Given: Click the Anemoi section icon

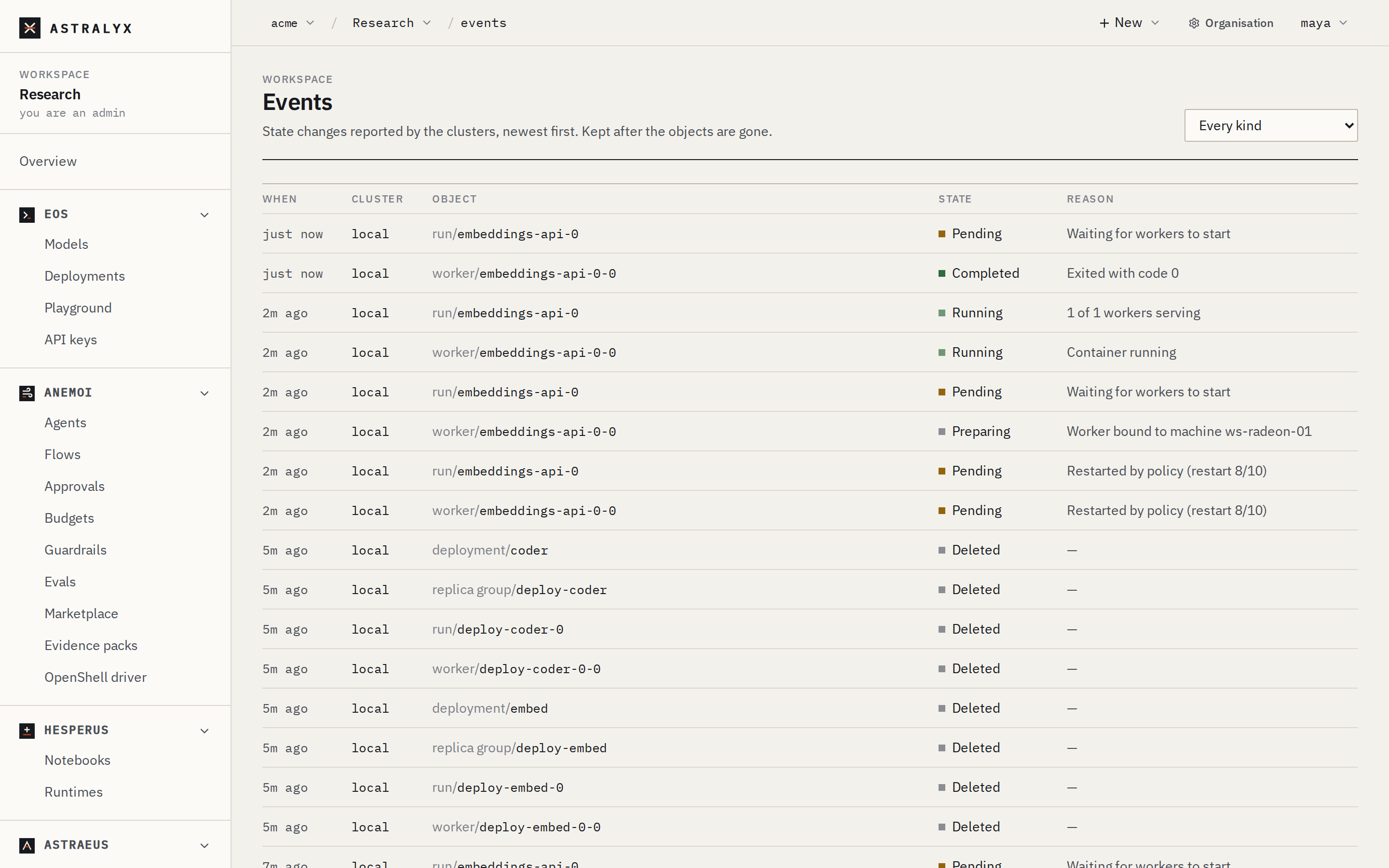Looking at the screenshot, I should pyautogui.click(x=27, y=393).
